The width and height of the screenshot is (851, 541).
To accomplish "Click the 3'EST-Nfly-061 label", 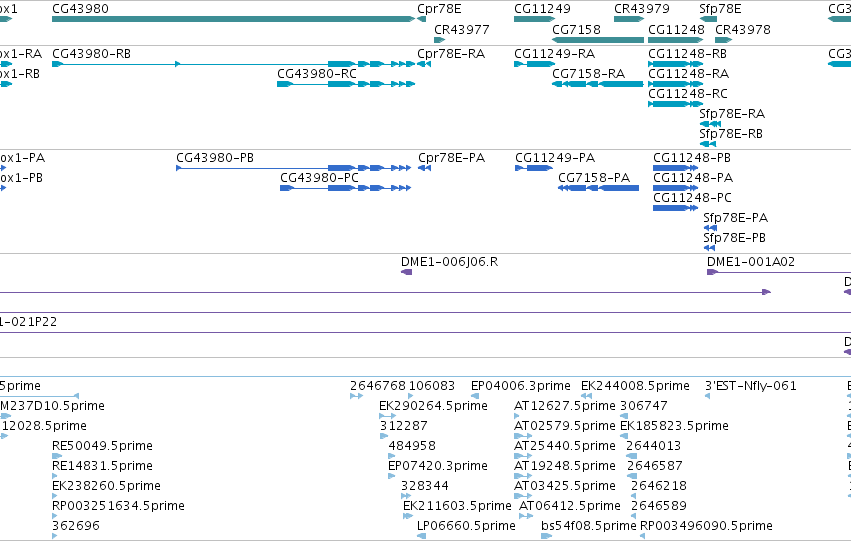I will coord(751,386).
